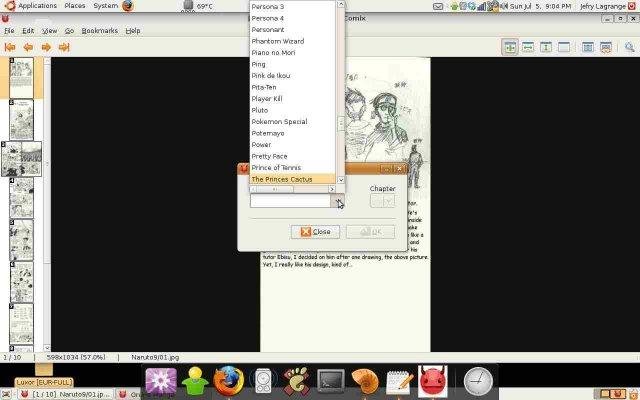This screenshot has height=400, width=640.
Task: Open the music player dock icon
Action: 263,381
